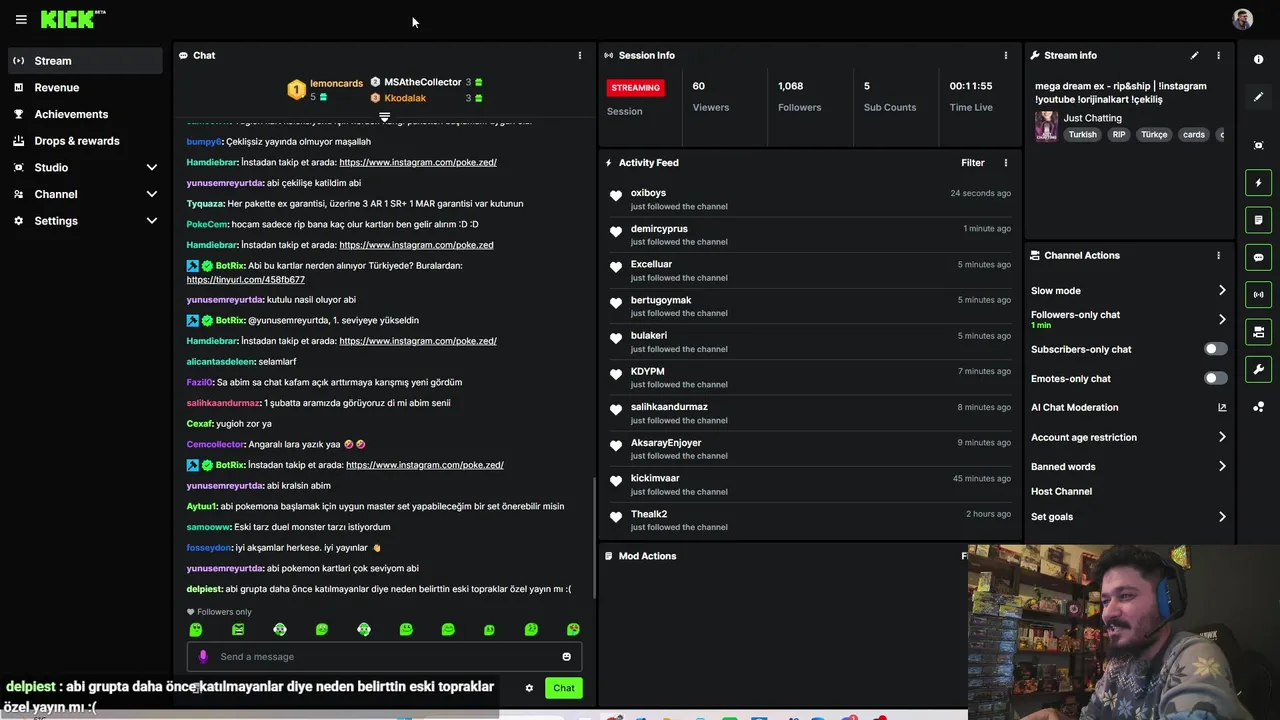The height and width of the screenshot is (720, 1280).
Task: Click follower Thealk2 in Activity Feed
Action: click(x=649, y=514)
